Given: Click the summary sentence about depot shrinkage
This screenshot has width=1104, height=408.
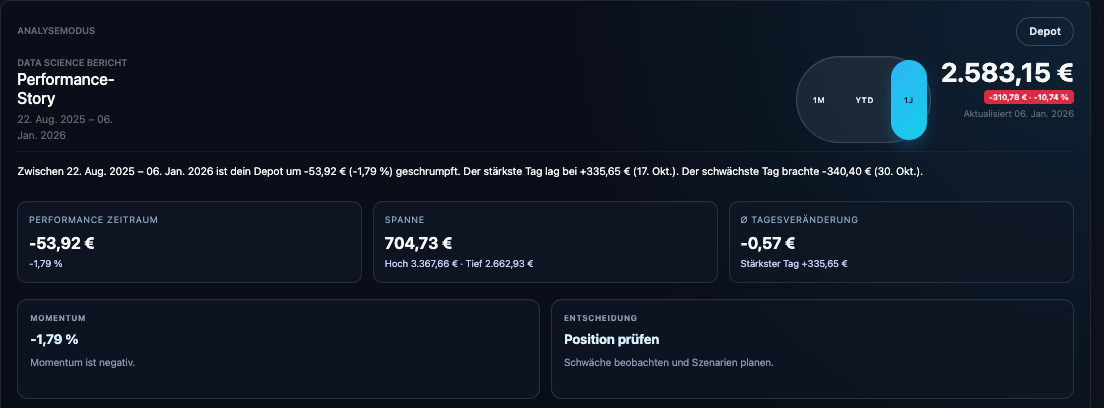Looking at the screenshot, I should coord(470,172).
